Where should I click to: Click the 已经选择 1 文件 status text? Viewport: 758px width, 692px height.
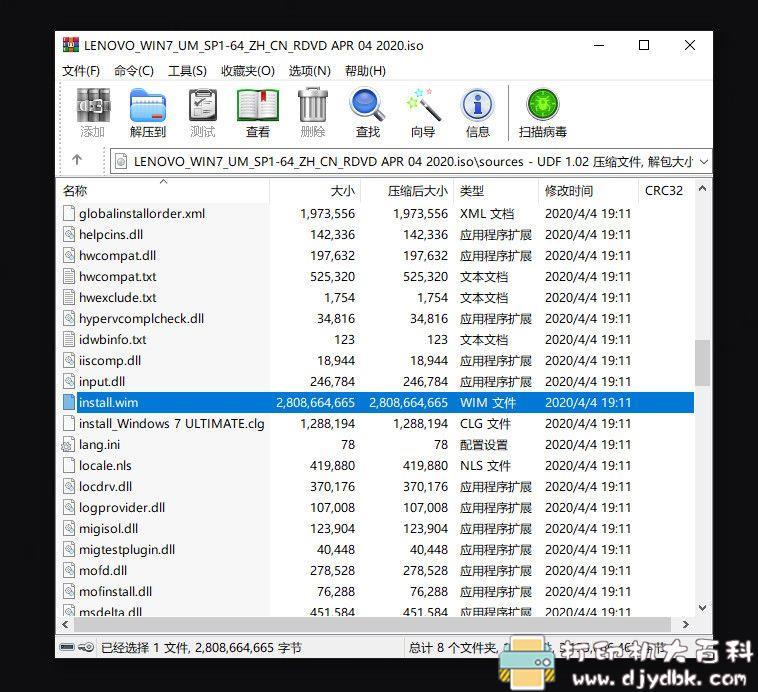[x=201, y=648]
